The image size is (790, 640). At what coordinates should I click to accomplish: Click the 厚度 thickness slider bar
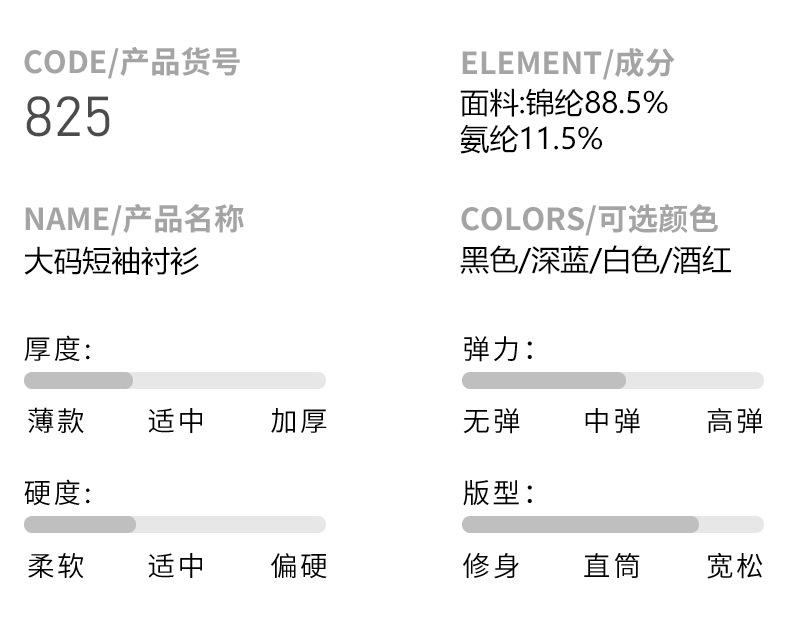point(175,380)
